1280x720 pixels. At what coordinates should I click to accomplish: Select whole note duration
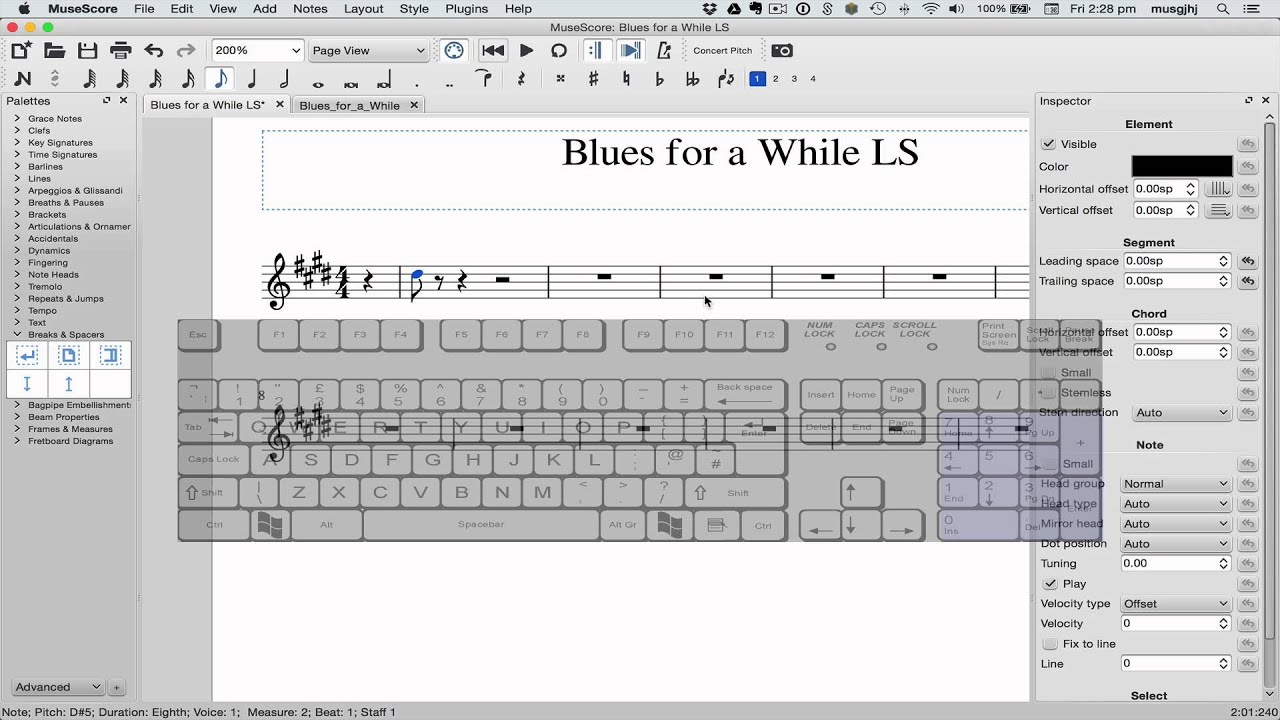(318, 83)
